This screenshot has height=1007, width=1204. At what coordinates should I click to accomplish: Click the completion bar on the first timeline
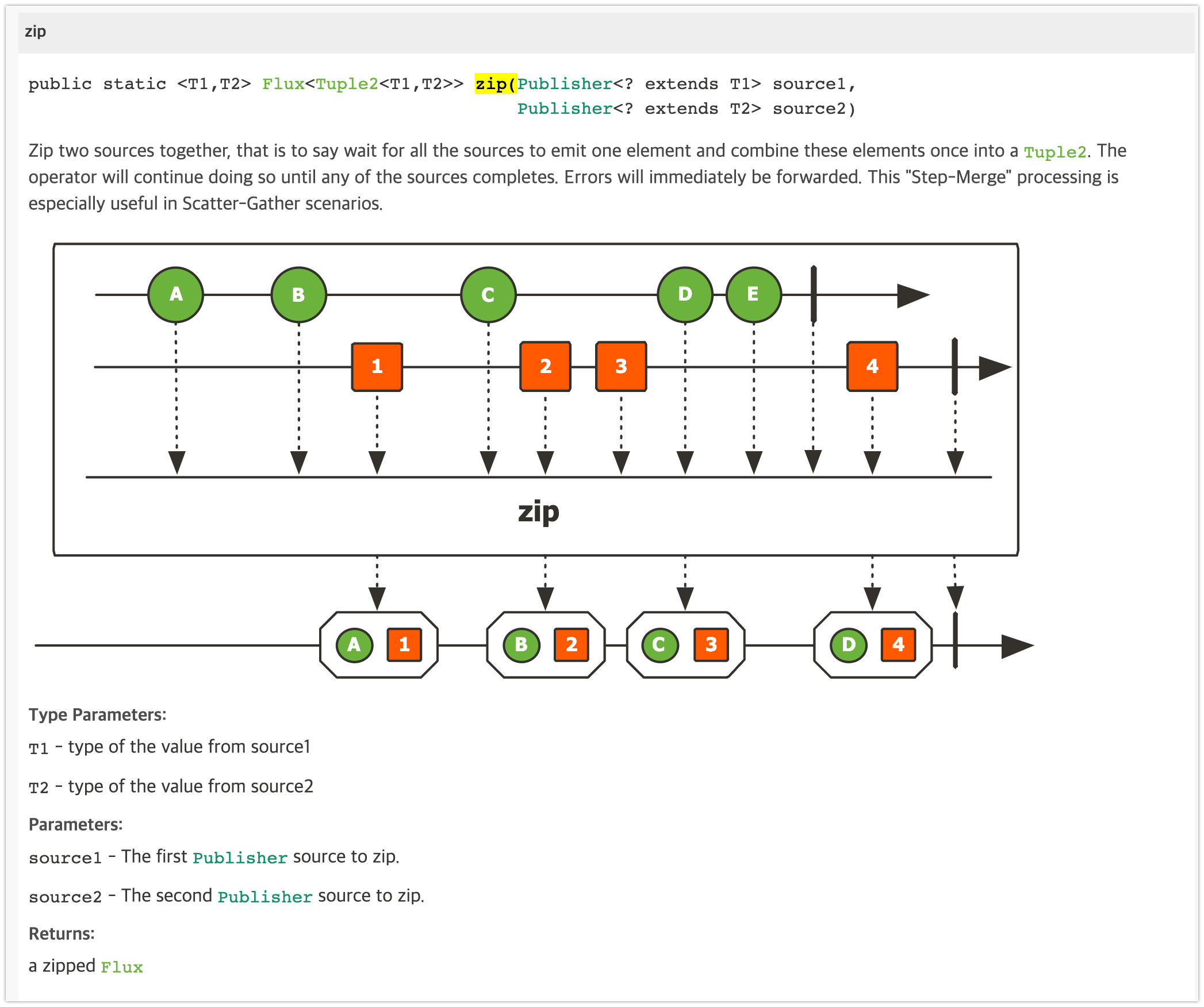[814, 294]
